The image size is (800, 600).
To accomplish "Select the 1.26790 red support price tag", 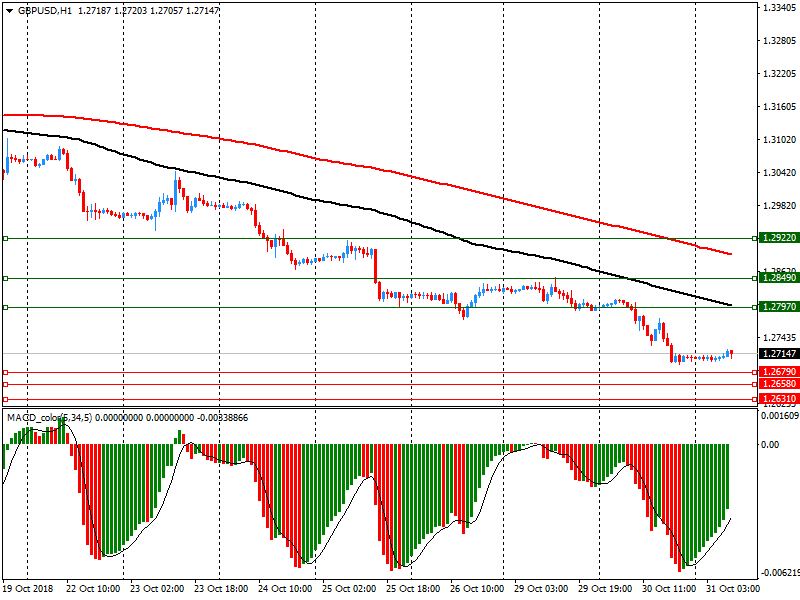I will coord(778,372).
